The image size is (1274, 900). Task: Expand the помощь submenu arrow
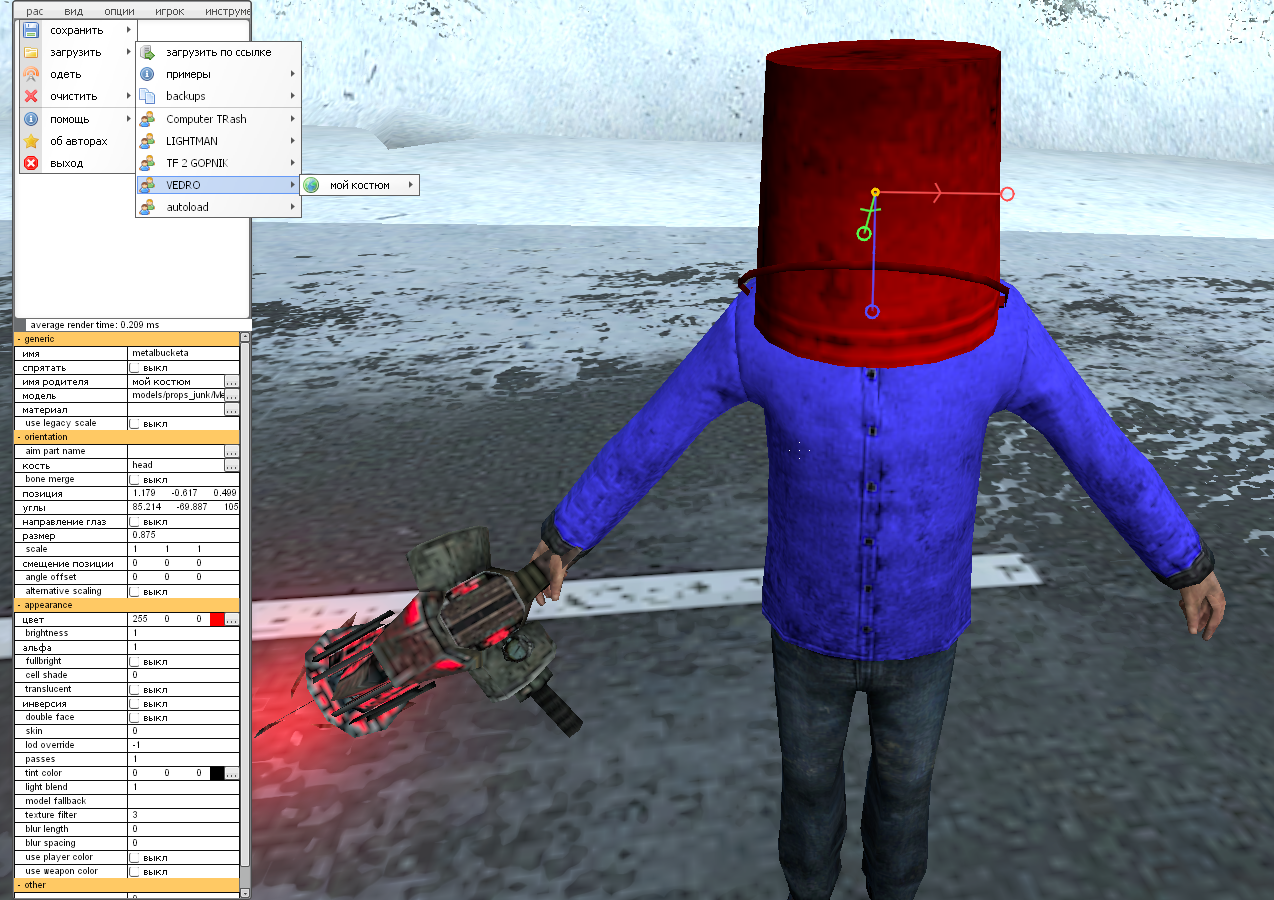coord(129,119)
